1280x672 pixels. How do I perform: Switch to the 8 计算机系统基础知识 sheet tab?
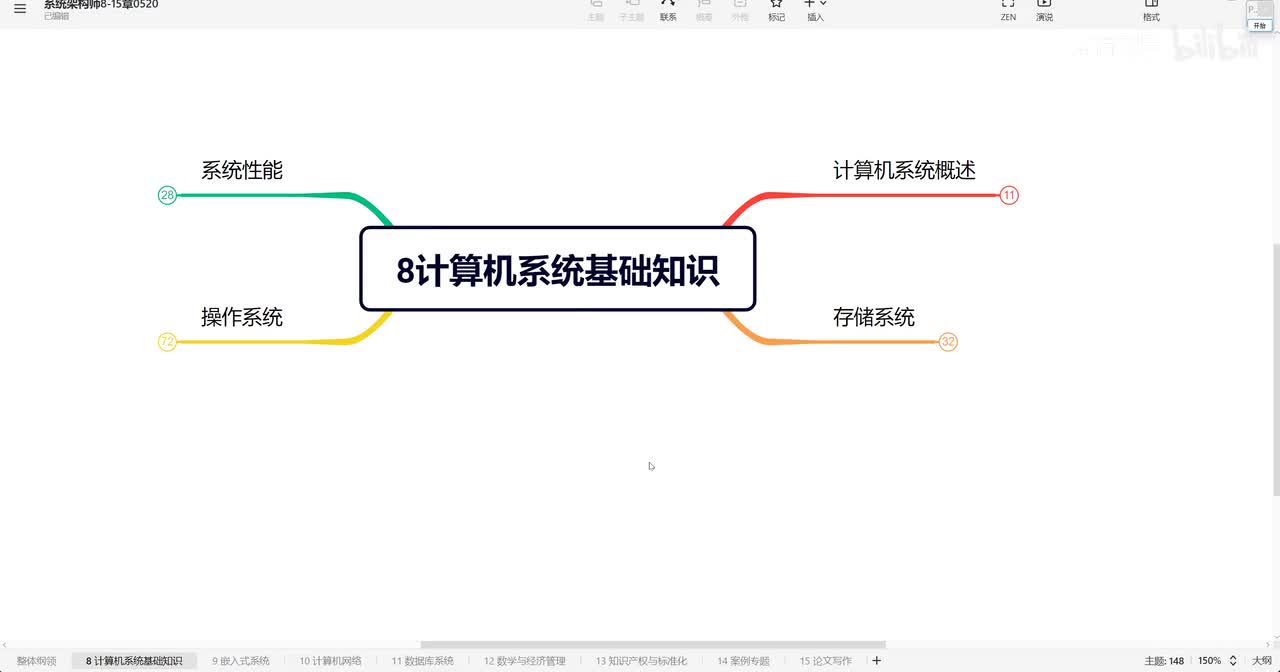(x=134, y=661)
